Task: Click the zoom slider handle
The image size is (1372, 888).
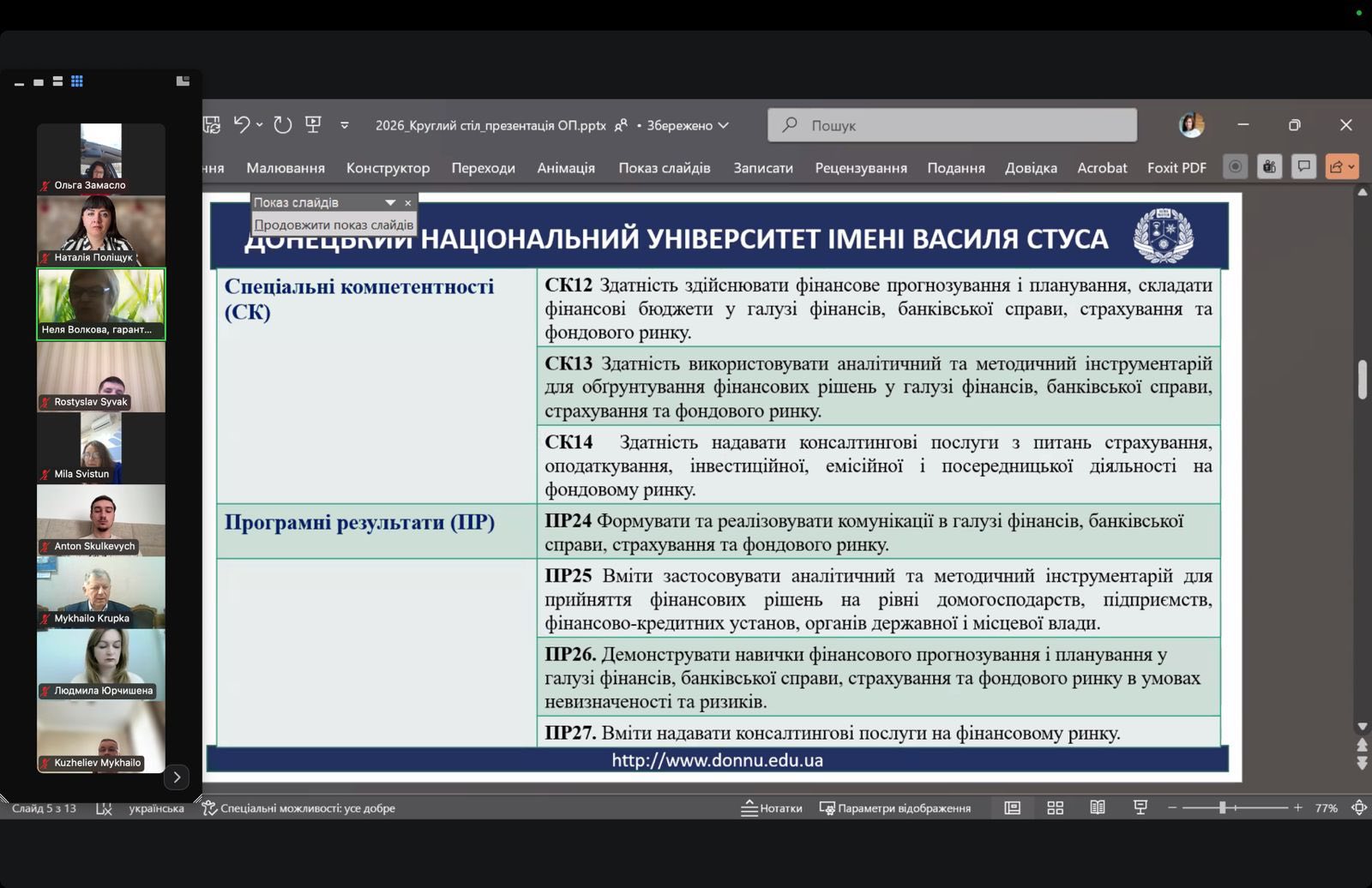Action: tap(1223, 808)
